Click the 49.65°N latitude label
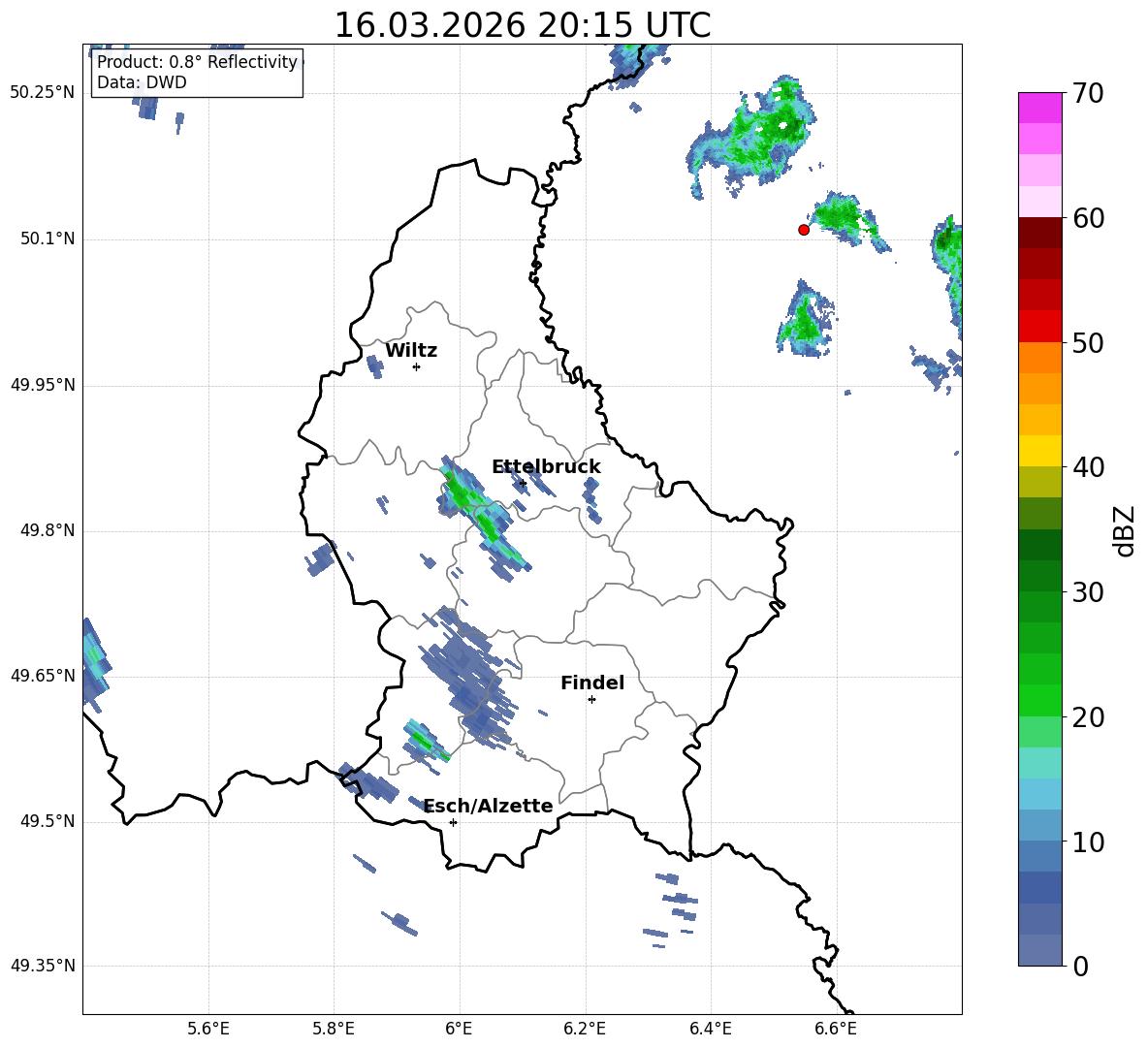This screenshot has height=1048, width=1148. point(43,675)
